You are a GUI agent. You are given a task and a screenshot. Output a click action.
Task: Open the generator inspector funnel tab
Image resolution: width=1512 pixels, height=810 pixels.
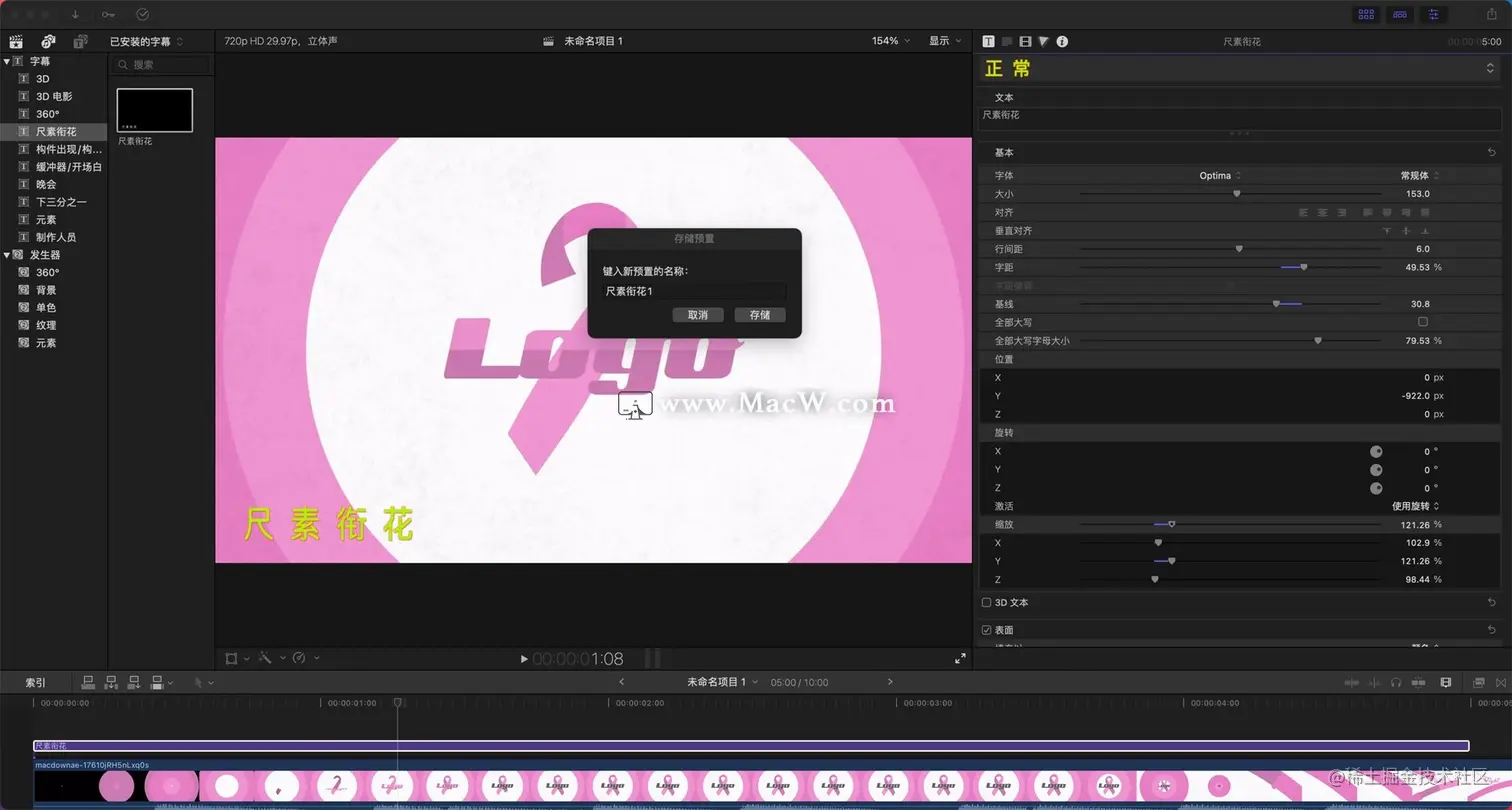click(x=1043, y=41)
